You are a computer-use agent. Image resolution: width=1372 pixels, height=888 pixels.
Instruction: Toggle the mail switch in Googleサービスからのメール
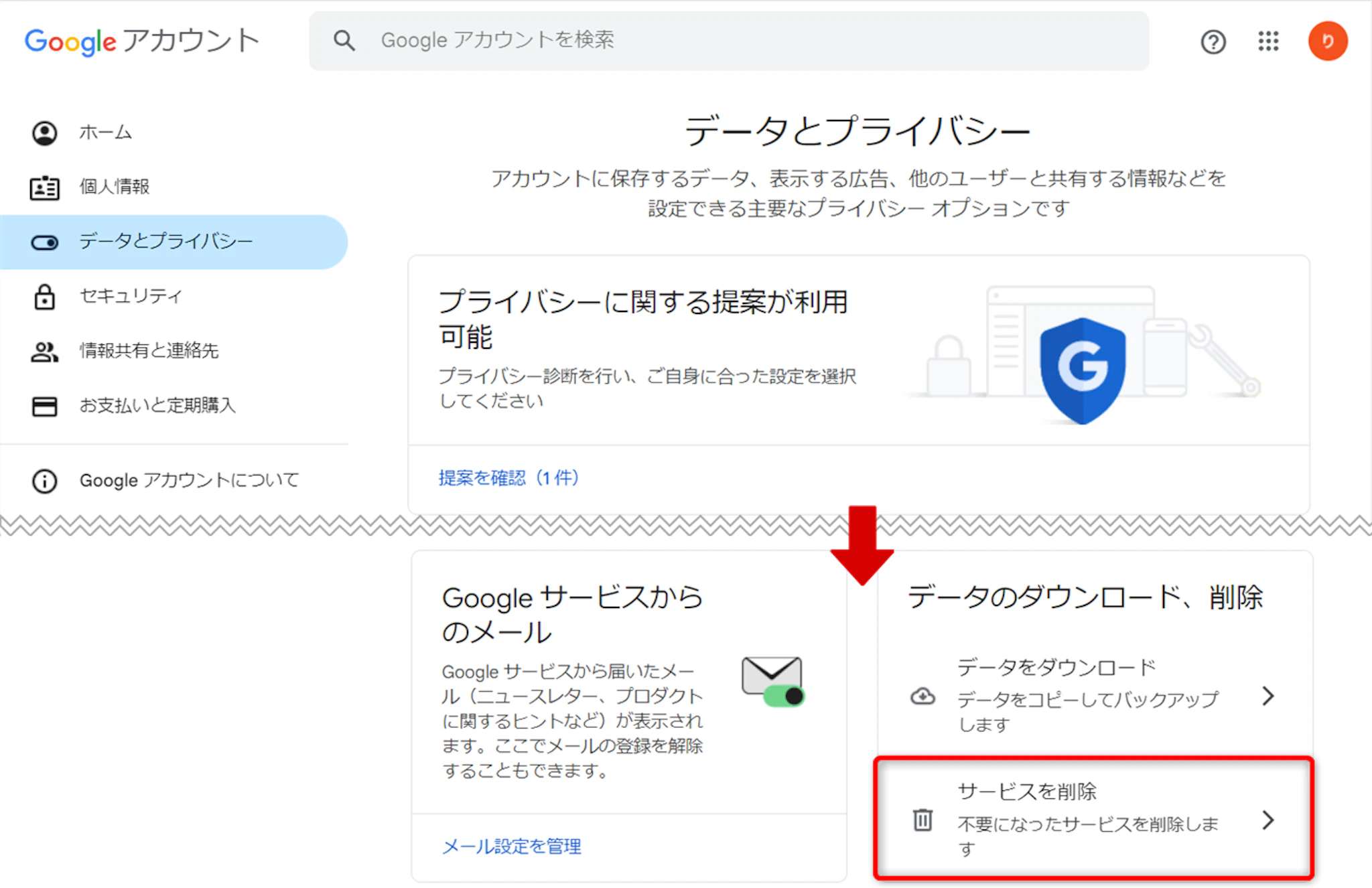point(783,696)
